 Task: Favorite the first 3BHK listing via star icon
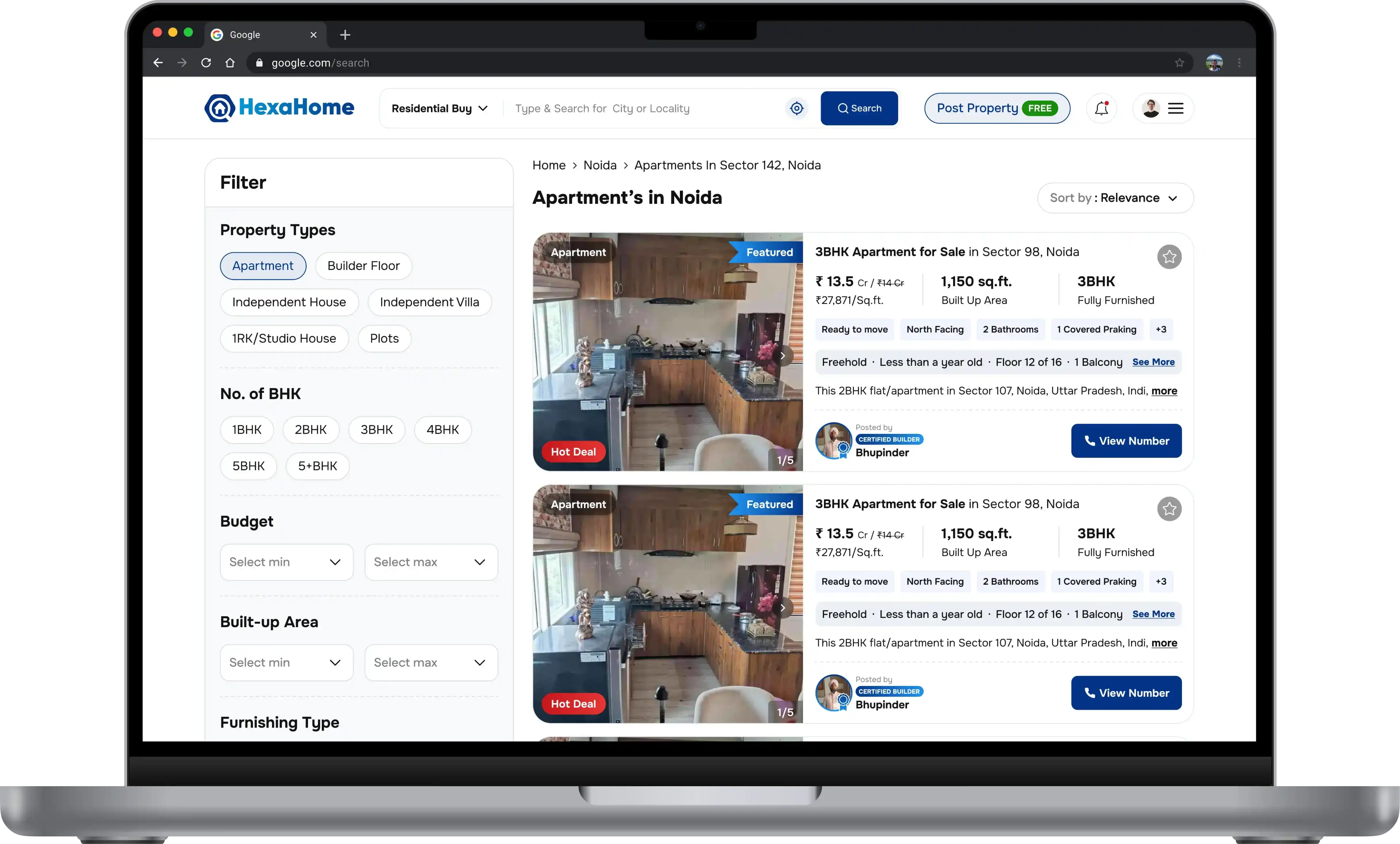[x=1169, y=257]
